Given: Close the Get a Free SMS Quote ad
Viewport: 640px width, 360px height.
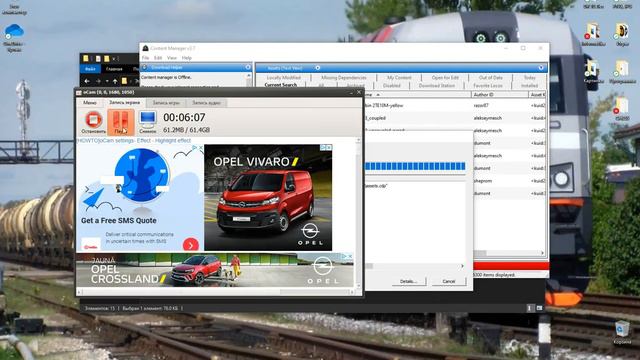Looking at the screenshot, I should [200, 148].
